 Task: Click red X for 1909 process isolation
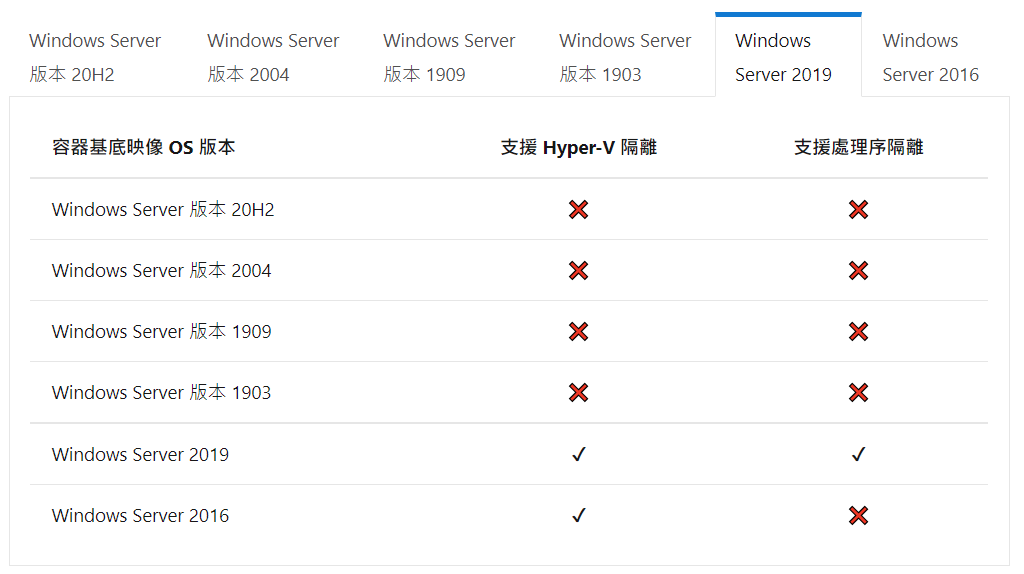[858, 332]
